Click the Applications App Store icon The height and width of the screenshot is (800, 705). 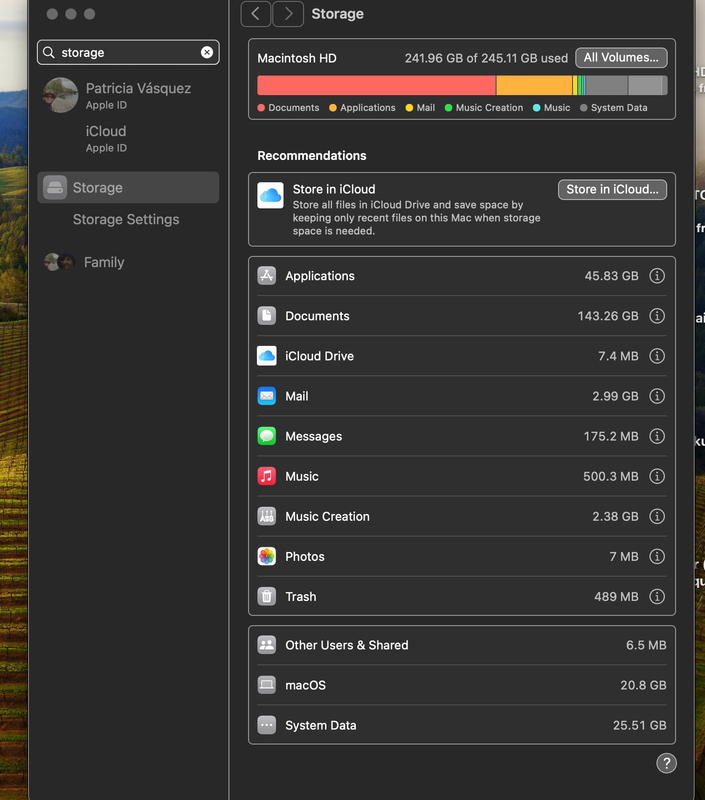coord(267,276)
